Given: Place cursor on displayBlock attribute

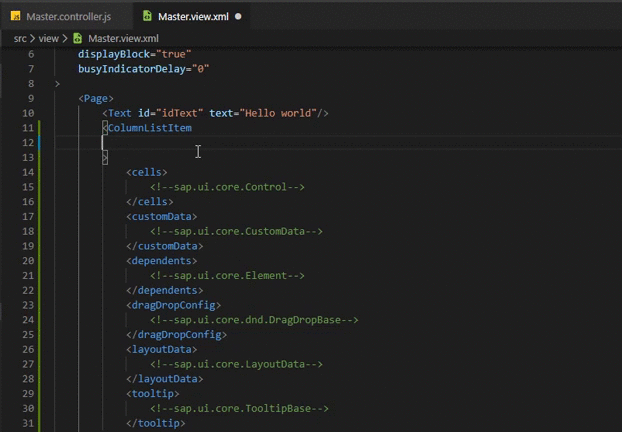Looking at the screenshot, I should 114,54.
